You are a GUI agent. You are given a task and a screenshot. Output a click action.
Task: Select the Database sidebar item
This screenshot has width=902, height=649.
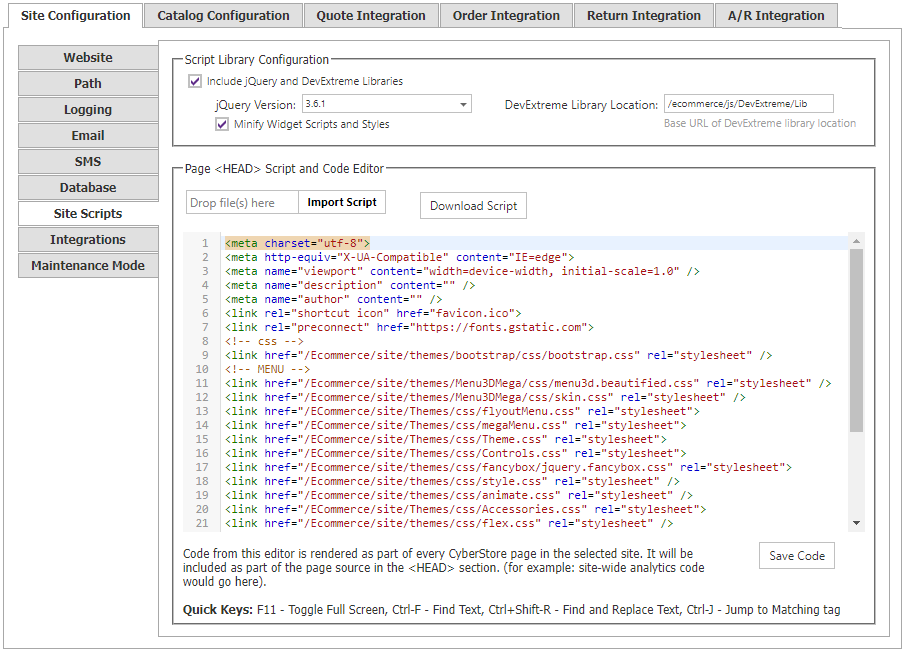pyautogui.click(x=88, y=188)
